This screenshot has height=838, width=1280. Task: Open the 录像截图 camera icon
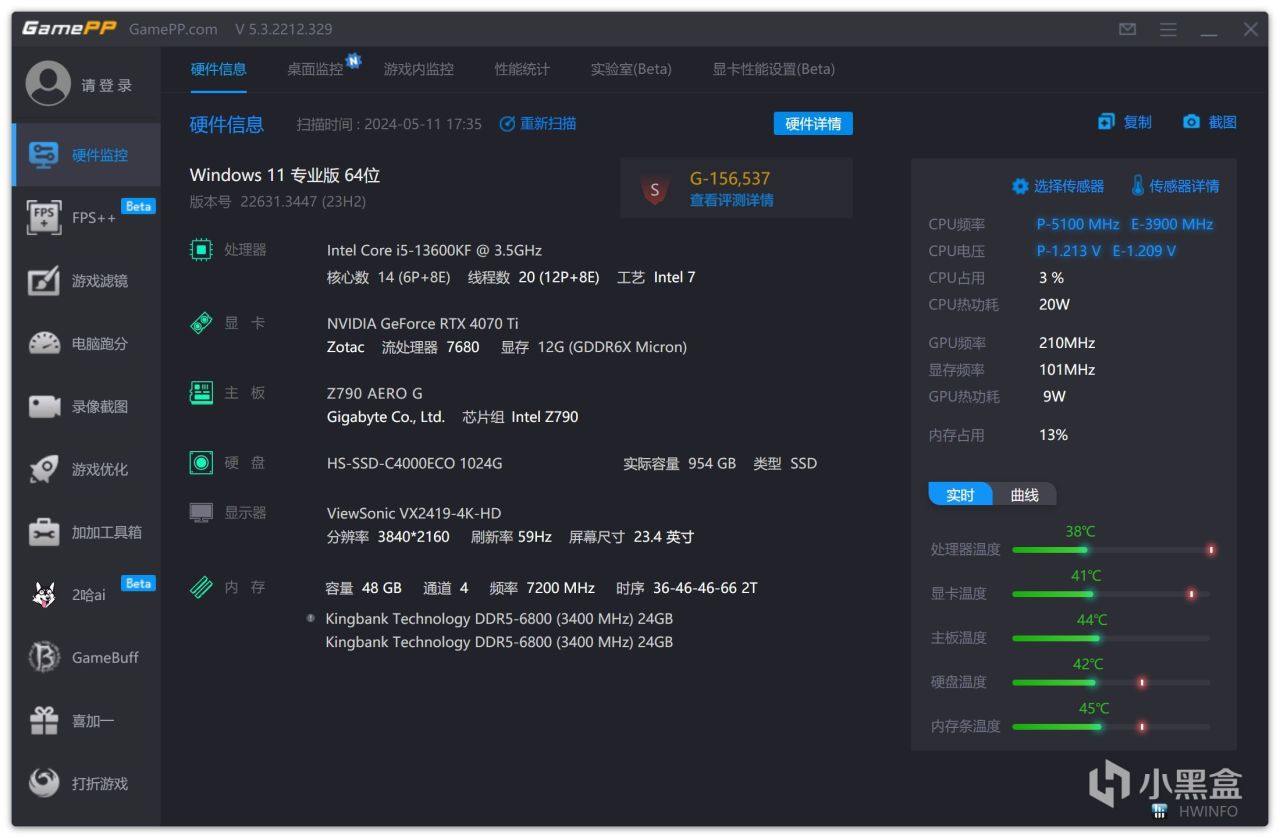tap(44, 407)
